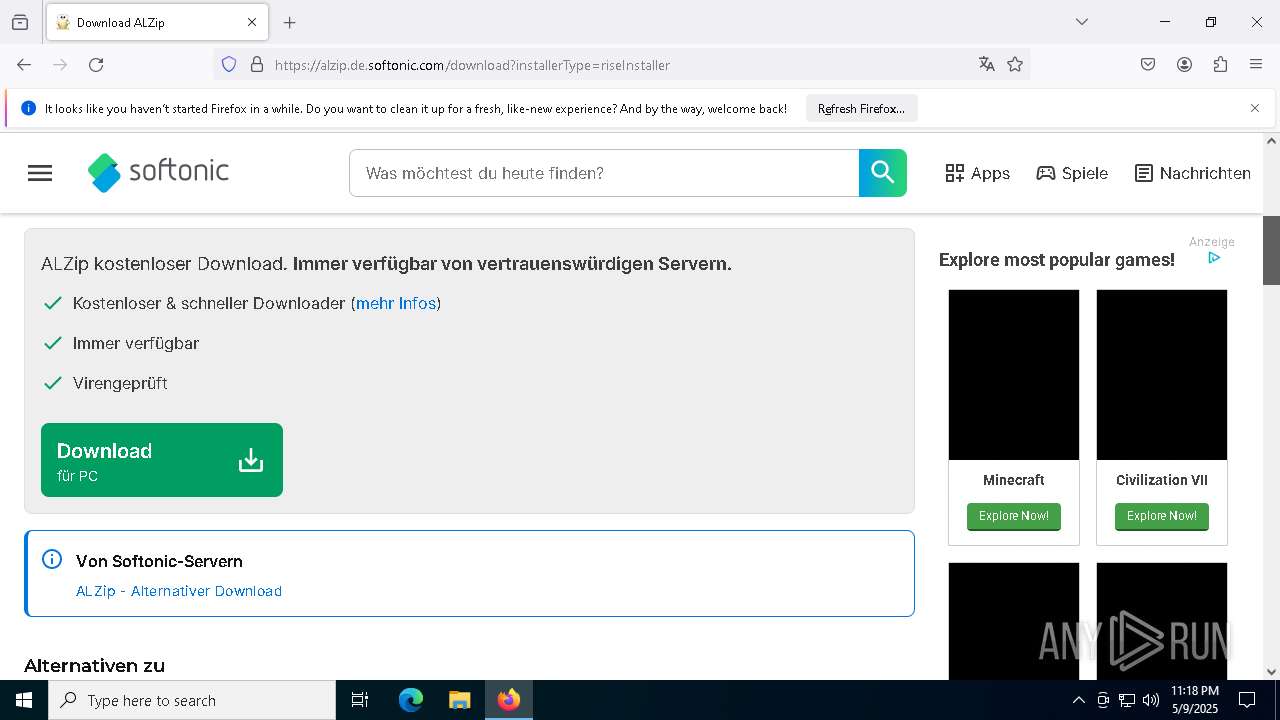
Task: Select the Download ALZip tab
Action: pyautogui.click(x=157, y=22)
